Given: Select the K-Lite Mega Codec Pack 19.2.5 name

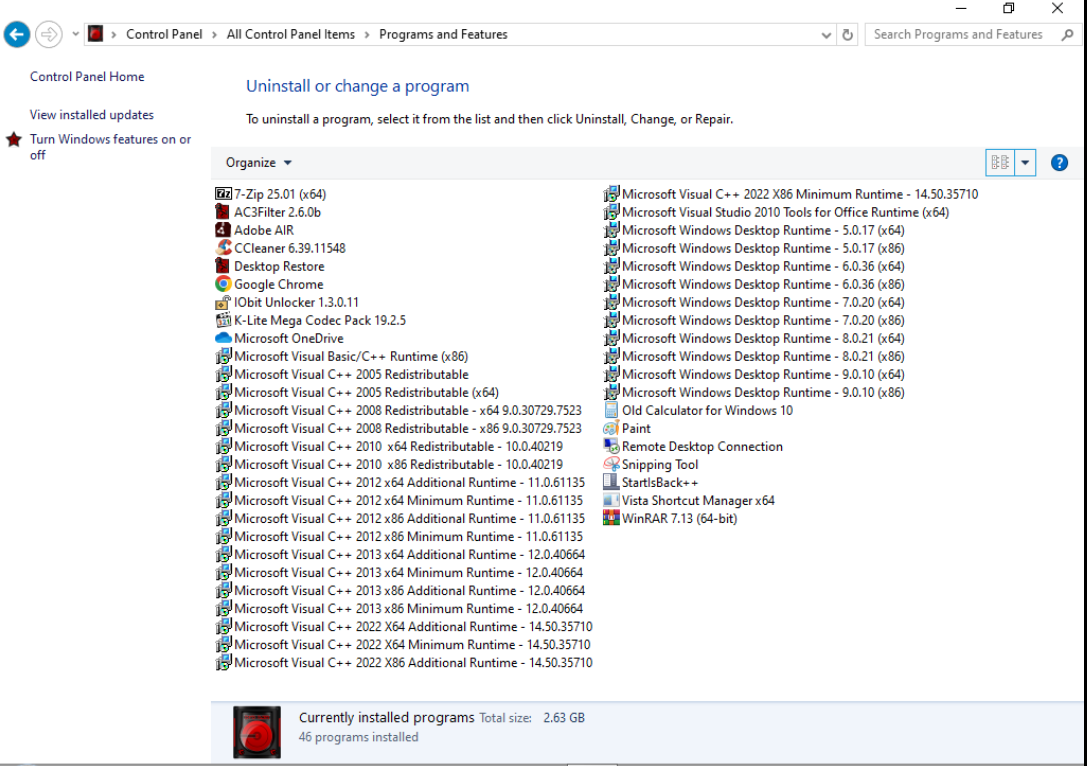Looking at the screenshot, I should [320, 320].
